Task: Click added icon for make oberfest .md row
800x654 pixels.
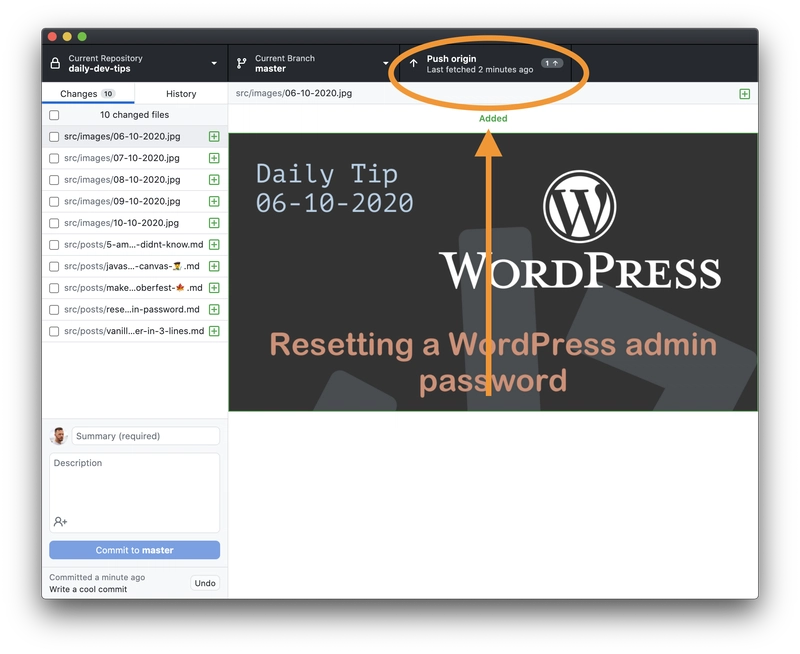Action: pos(214,288)
